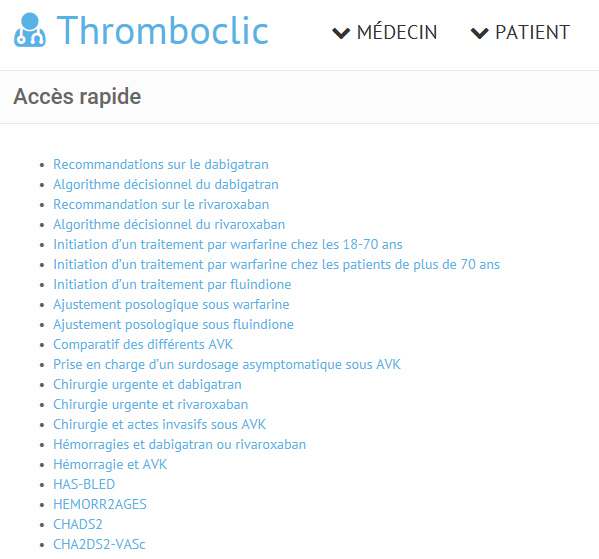View Ajustement posologique sous warfarine
The image size is (599, 559).
tap(171, 305)
